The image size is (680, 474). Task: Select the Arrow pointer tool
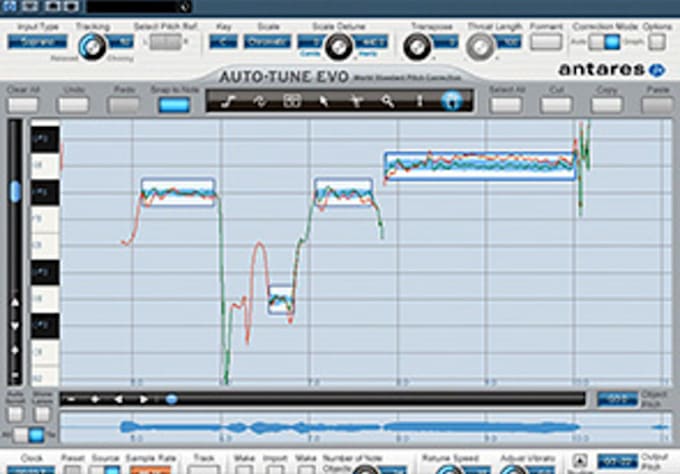[324, 101]
